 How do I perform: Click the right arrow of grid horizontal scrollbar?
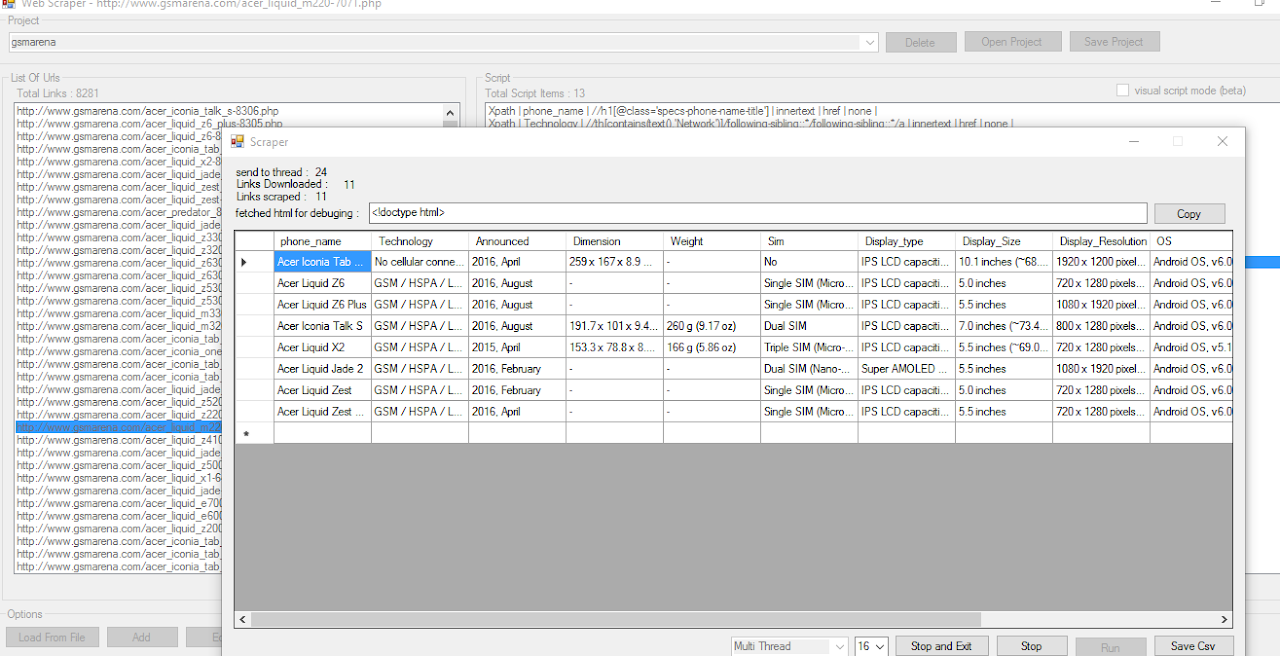click(x=1224, y=619)
